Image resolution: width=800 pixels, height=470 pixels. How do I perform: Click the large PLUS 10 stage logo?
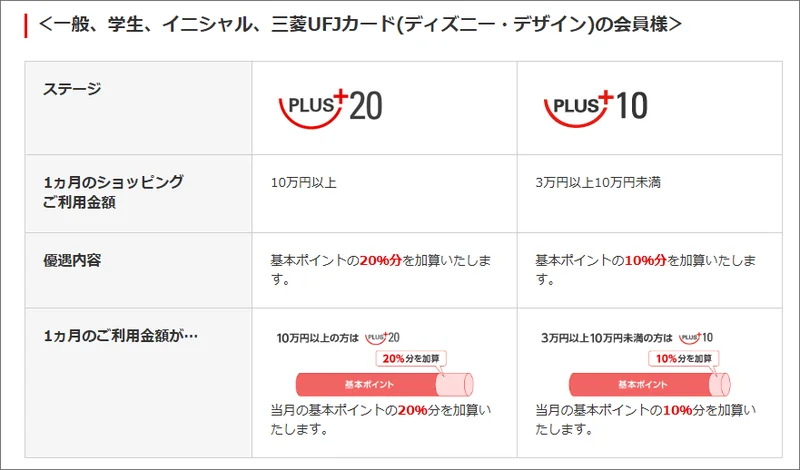596,107
